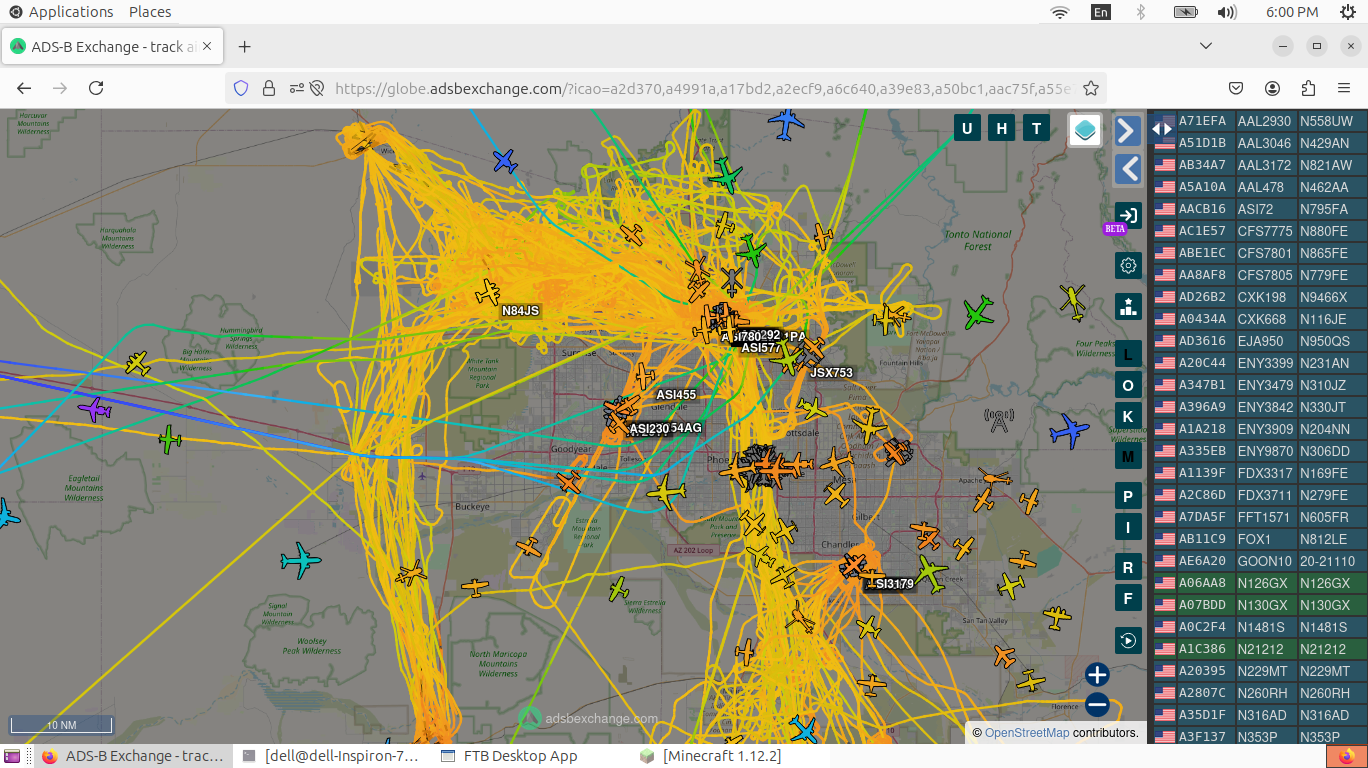Collapse the sidebar with the left arrow

(x=1128, y=169)
